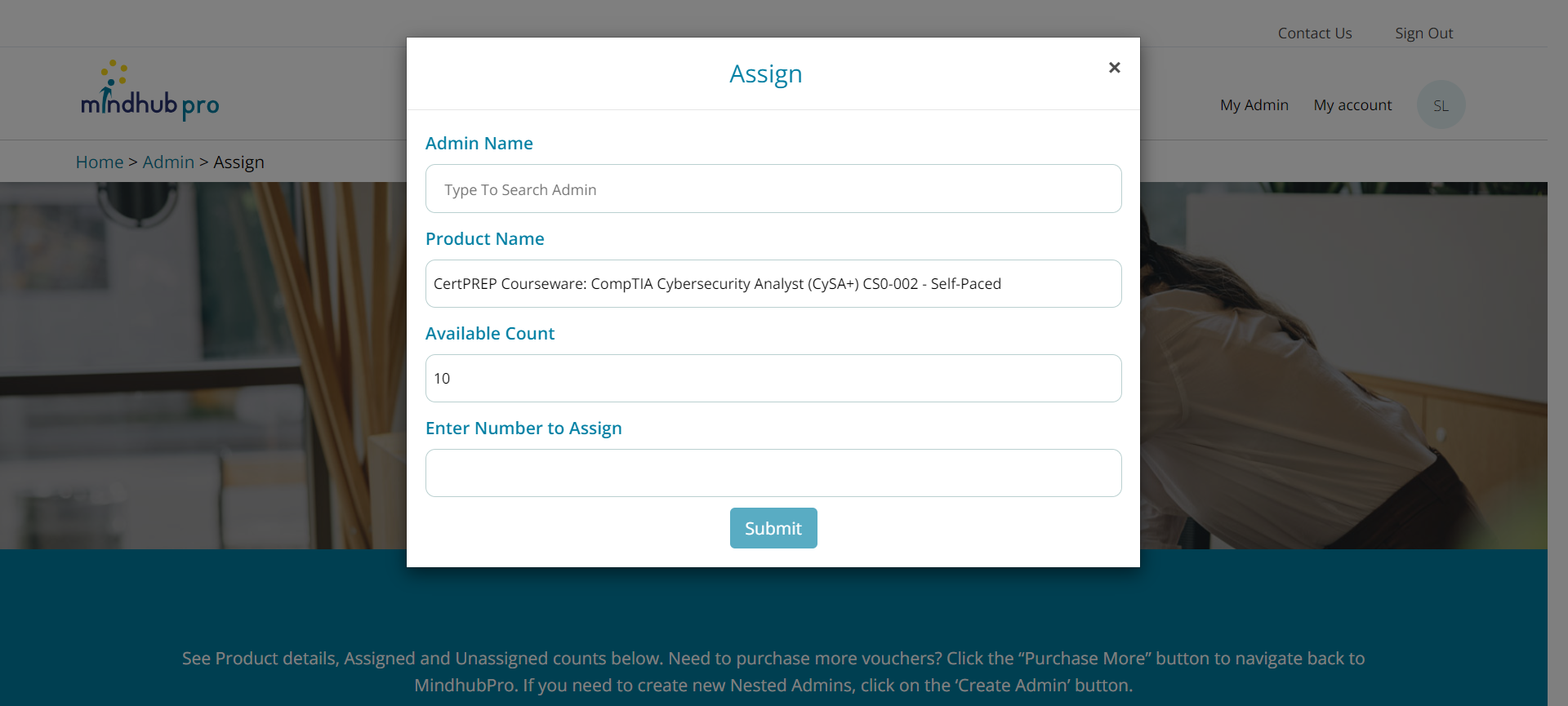Focus the Admin Name search field
1568x706 pixels.
point(773,189)
